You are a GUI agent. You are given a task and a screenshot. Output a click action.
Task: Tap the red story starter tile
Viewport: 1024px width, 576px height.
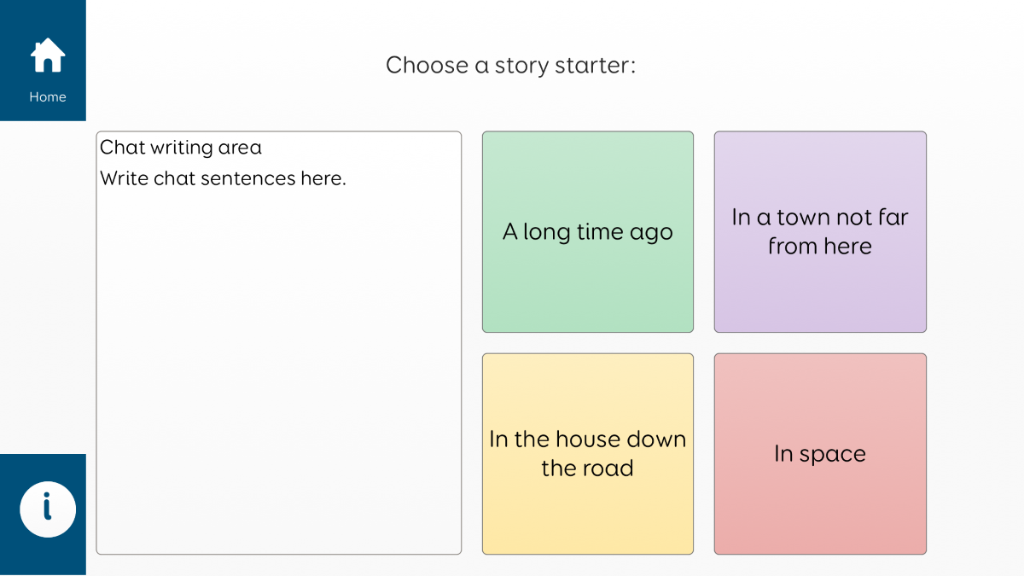click(x=820, y=515)
